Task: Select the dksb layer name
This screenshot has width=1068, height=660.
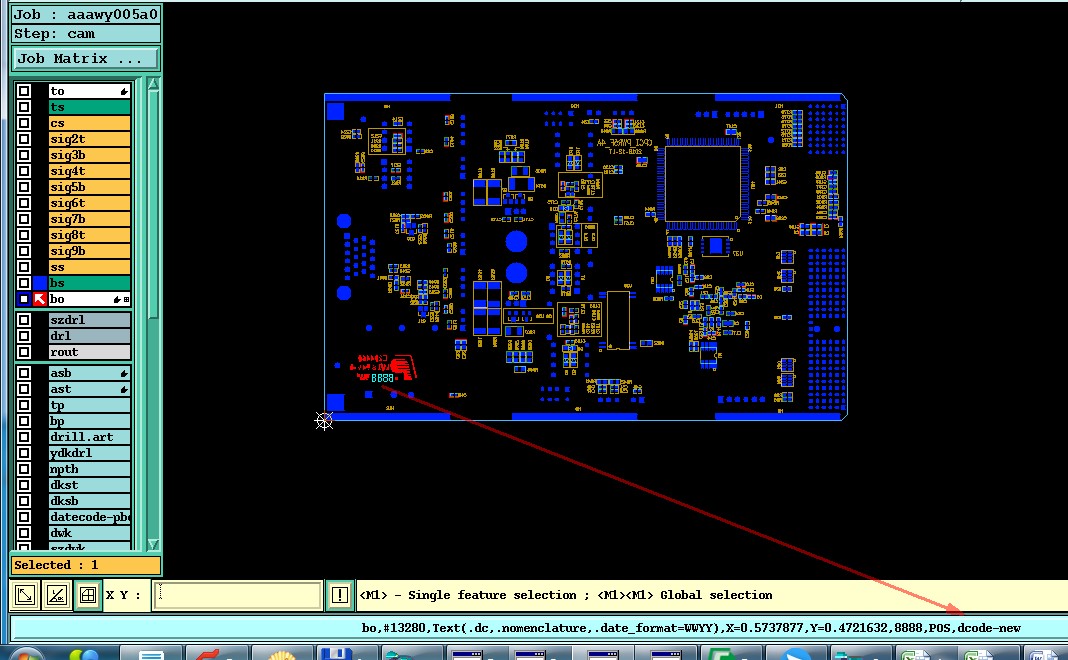Action: coord(89,501)
